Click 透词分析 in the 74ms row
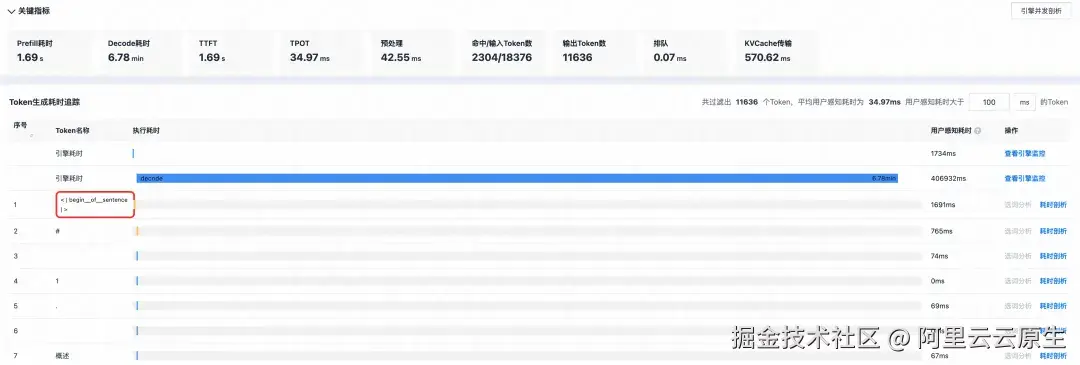Viewport: 1080px width, 365px height. [1018, 256]
